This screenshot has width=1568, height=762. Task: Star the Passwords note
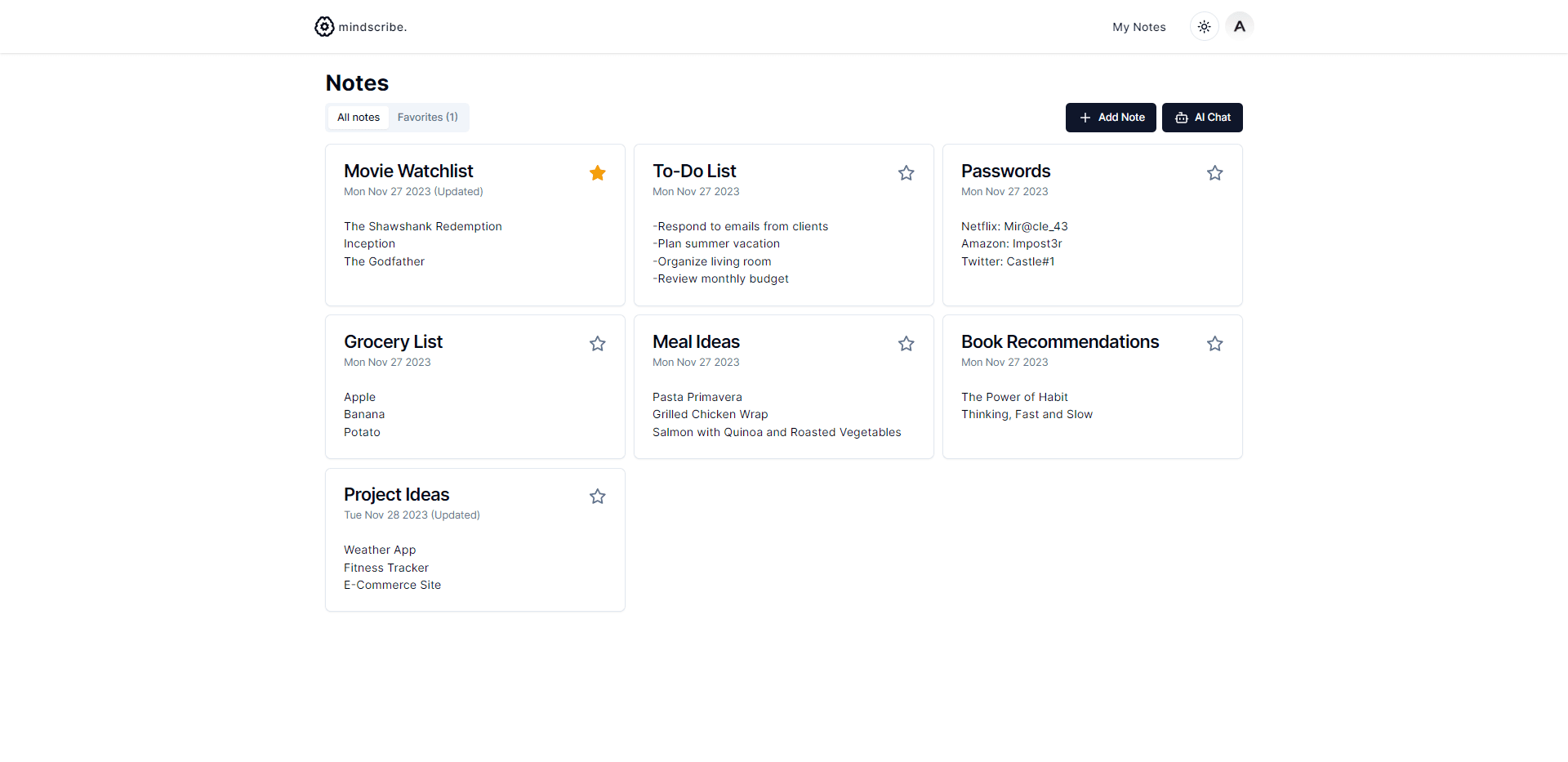coord(1215,173)
